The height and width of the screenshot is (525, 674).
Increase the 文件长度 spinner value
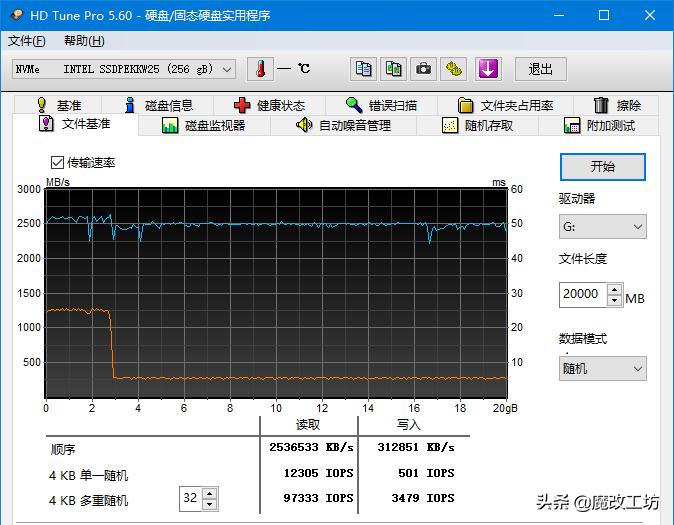(614, 289)
